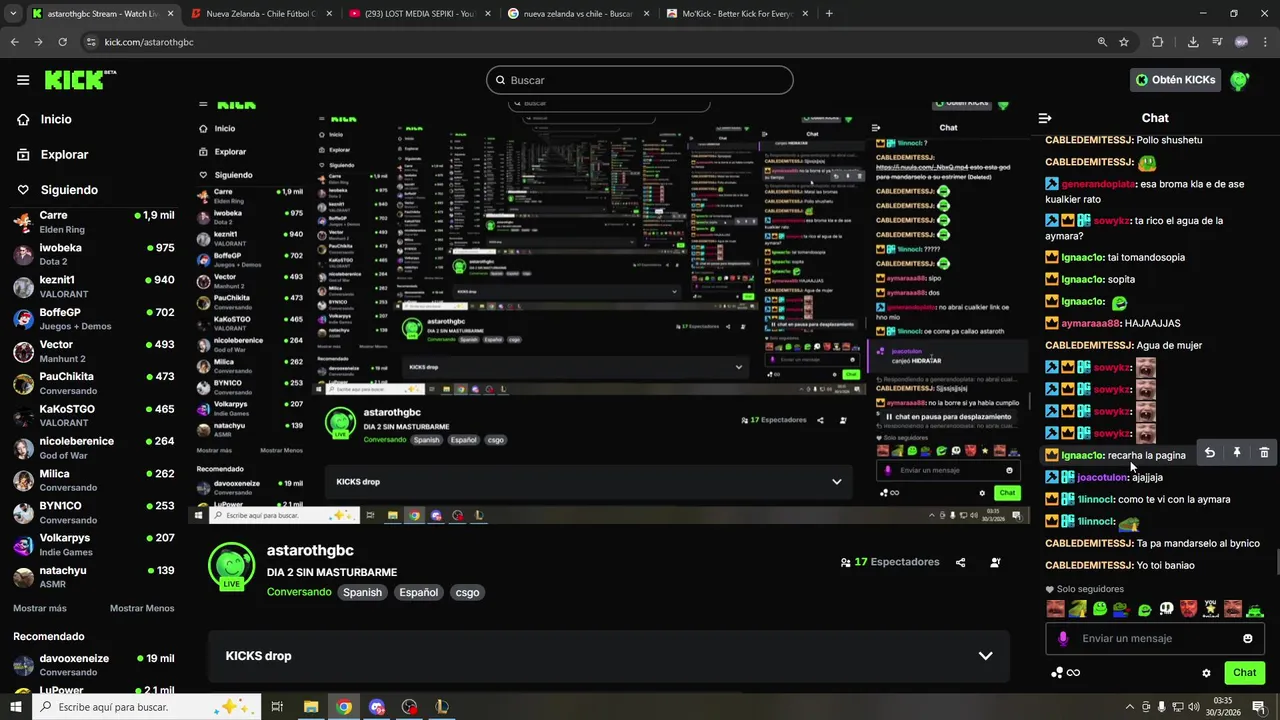
Task: Click the Enviar un mensaje chat input
Action: [x=1154, y=638]
